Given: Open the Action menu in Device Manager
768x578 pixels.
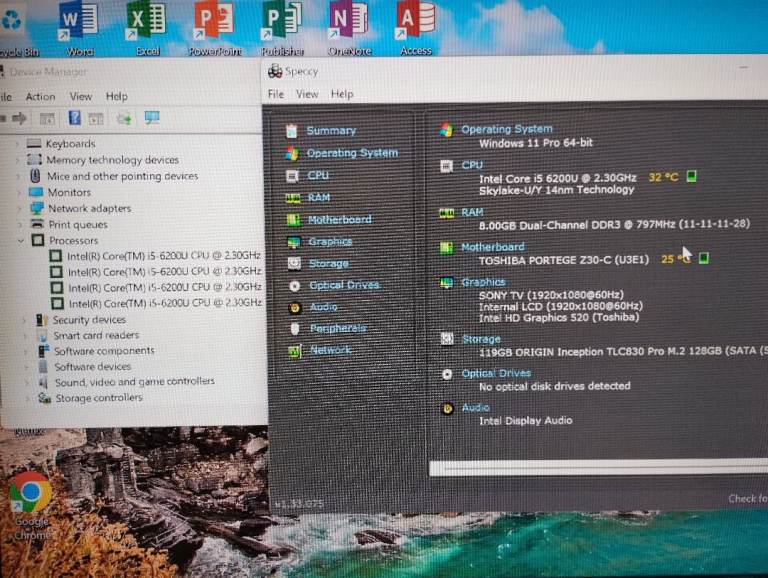Looking at the screenshot, I should [x=41, y=97].
